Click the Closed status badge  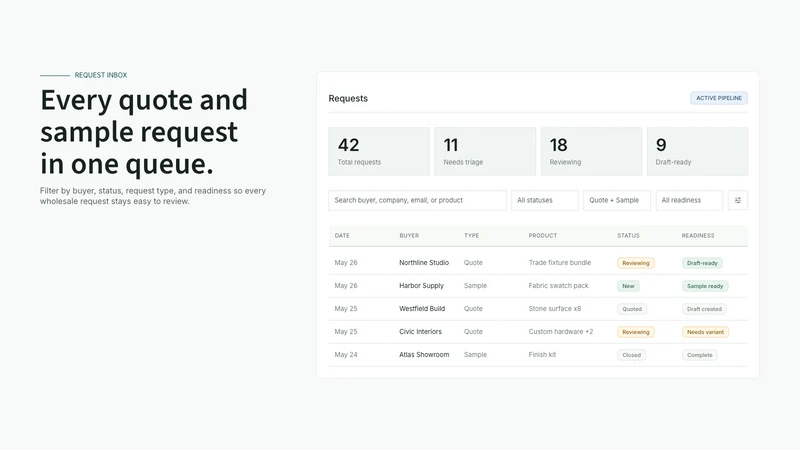[x=631, y=355]
